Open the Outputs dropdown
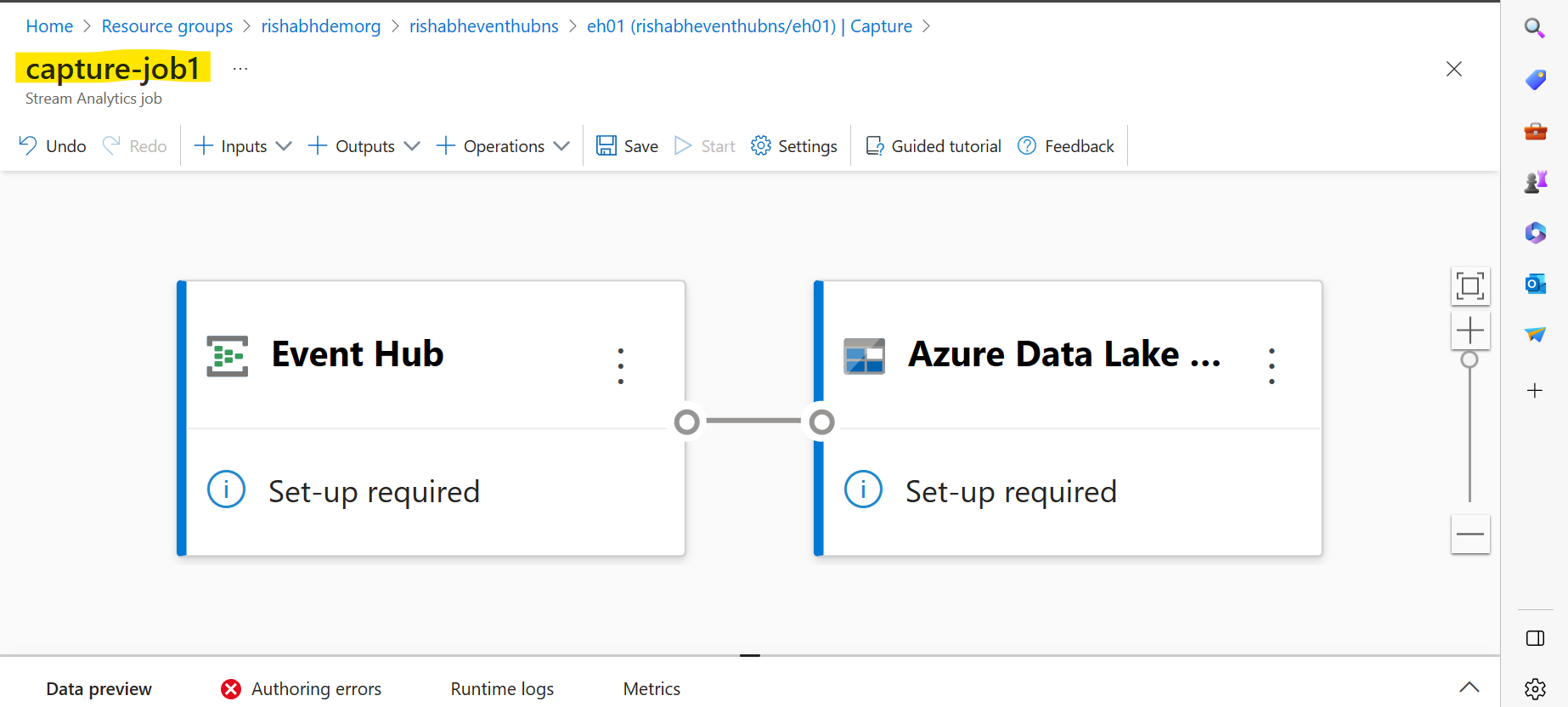This screenshot has width=1568, height=707. point(364,146)
